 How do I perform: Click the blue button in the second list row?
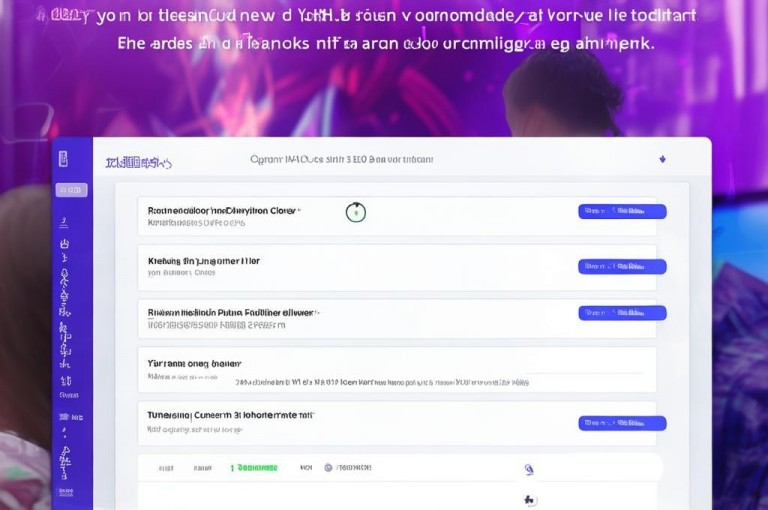point(622,267)
